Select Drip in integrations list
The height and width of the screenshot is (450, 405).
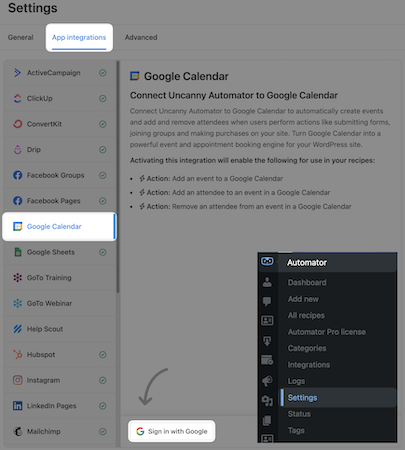60,150
